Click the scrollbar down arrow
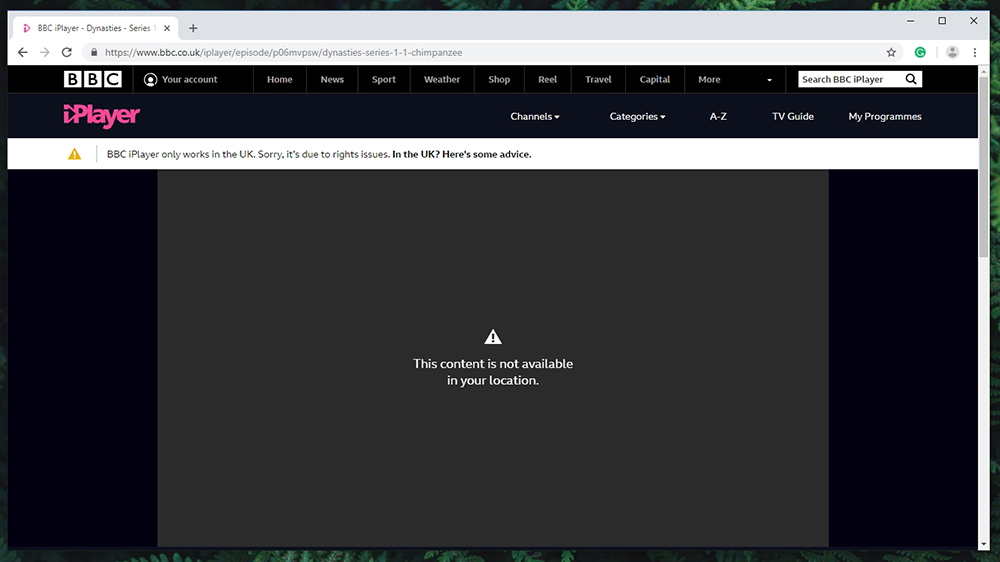The width and height of the screenshot is (1000, 562). (x=983, y=544)
